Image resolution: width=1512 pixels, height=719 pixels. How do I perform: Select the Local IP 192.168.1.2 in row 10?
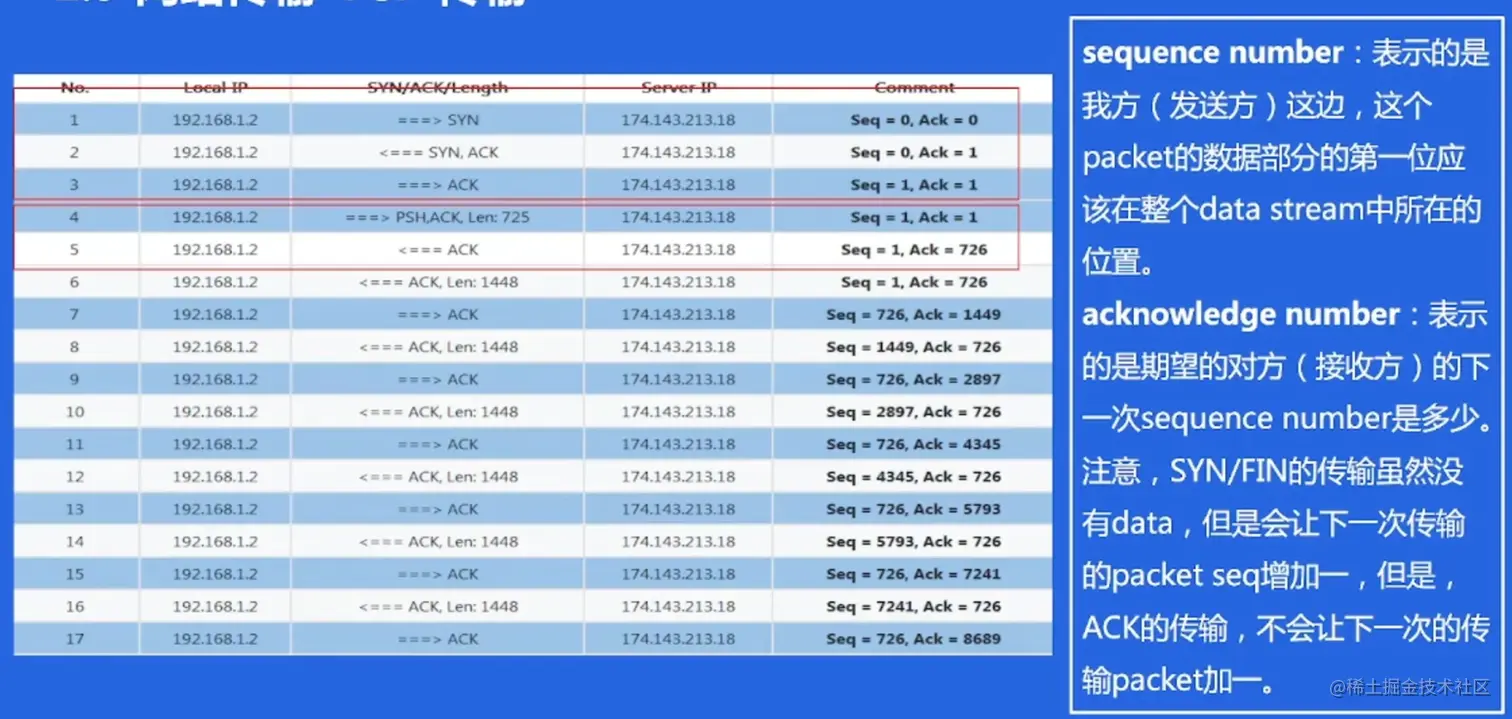215,412
